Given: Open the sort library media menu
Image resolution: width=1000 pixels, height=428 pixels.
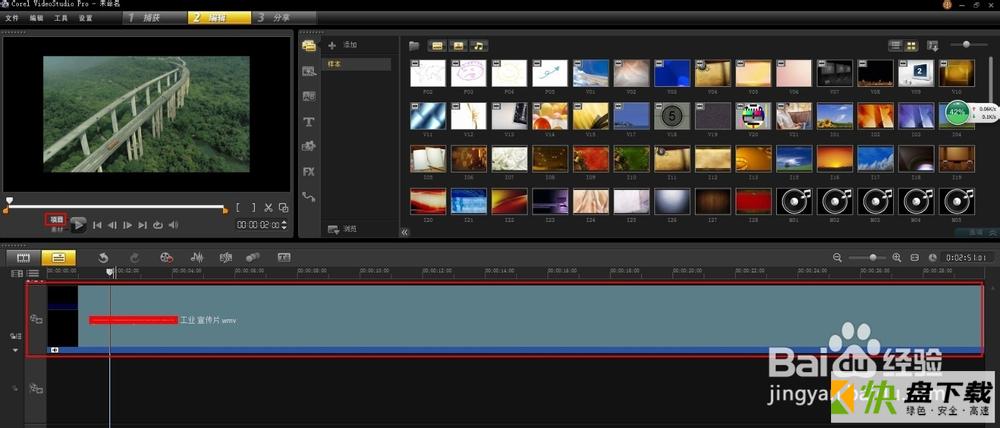Looking at the screenshot, I should tap(932, 46).
